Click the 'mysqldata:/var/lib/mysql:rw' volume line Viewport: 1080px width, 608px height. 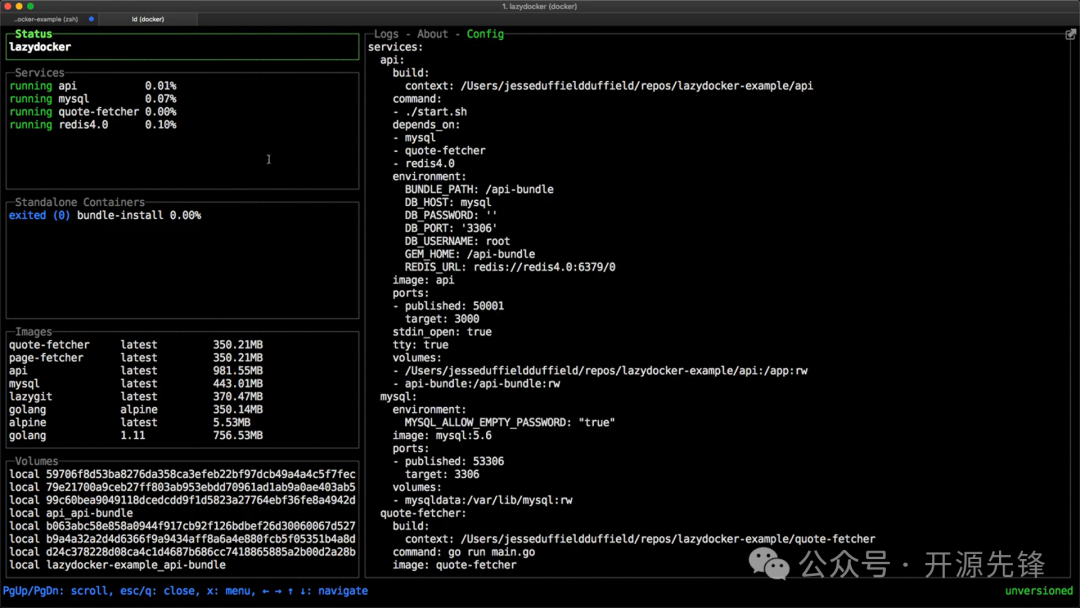click(x=483, y=501)
